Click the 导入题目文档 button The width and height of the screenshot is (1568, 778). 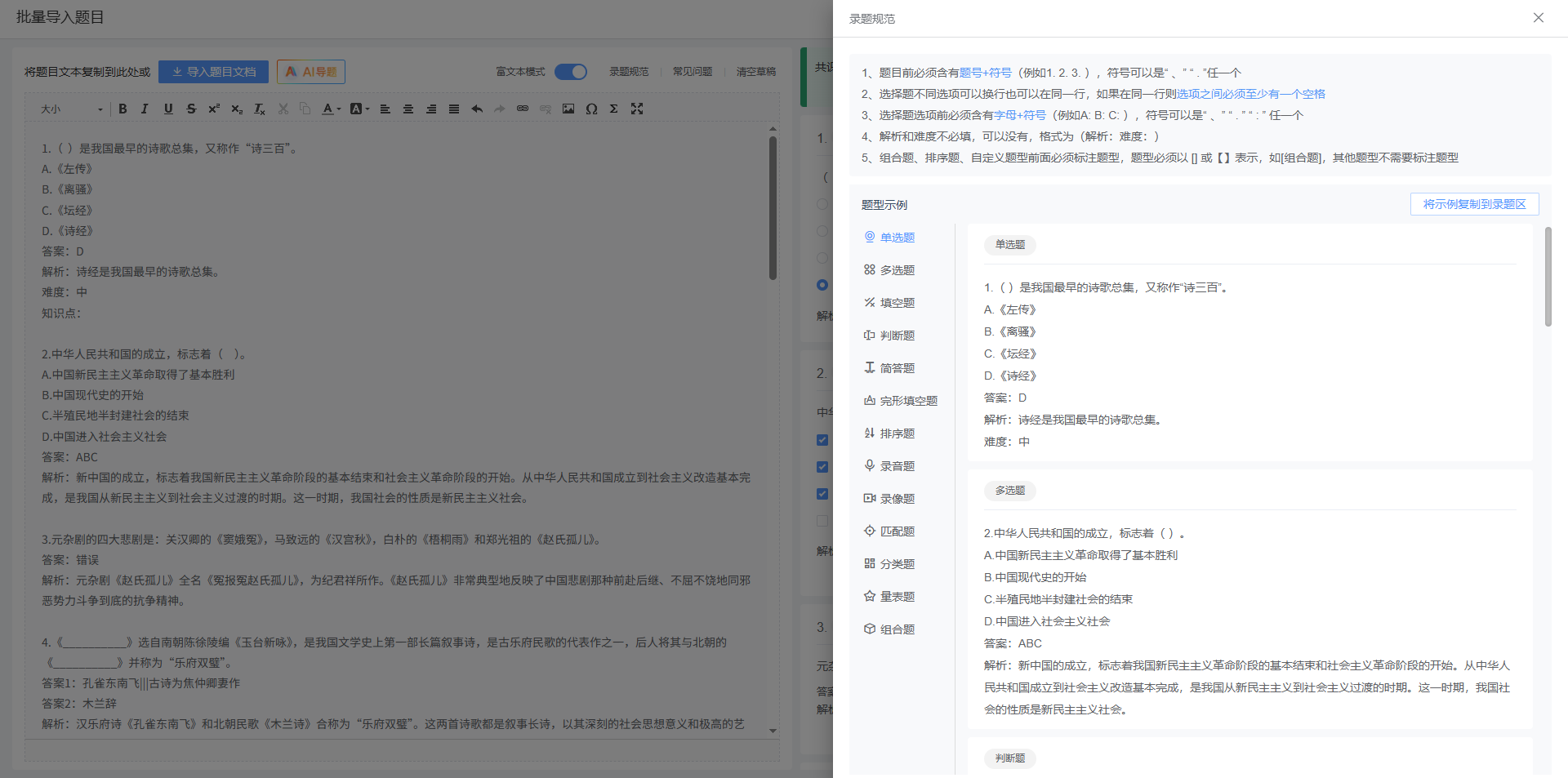213,72
